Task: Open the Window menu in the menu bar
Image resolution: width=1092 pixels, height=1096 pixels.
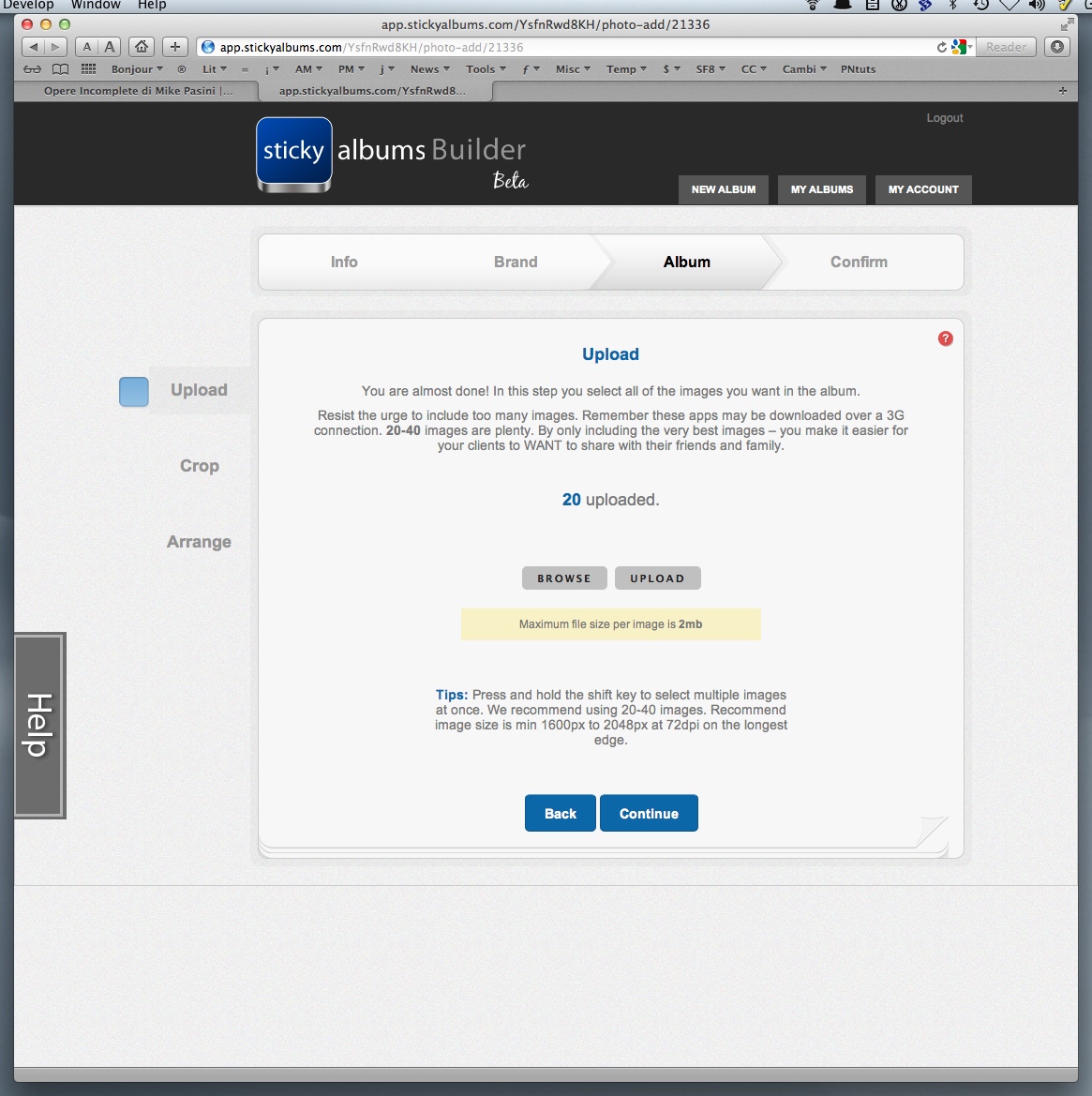Action: pyautogui.click(x=96, y=5)
